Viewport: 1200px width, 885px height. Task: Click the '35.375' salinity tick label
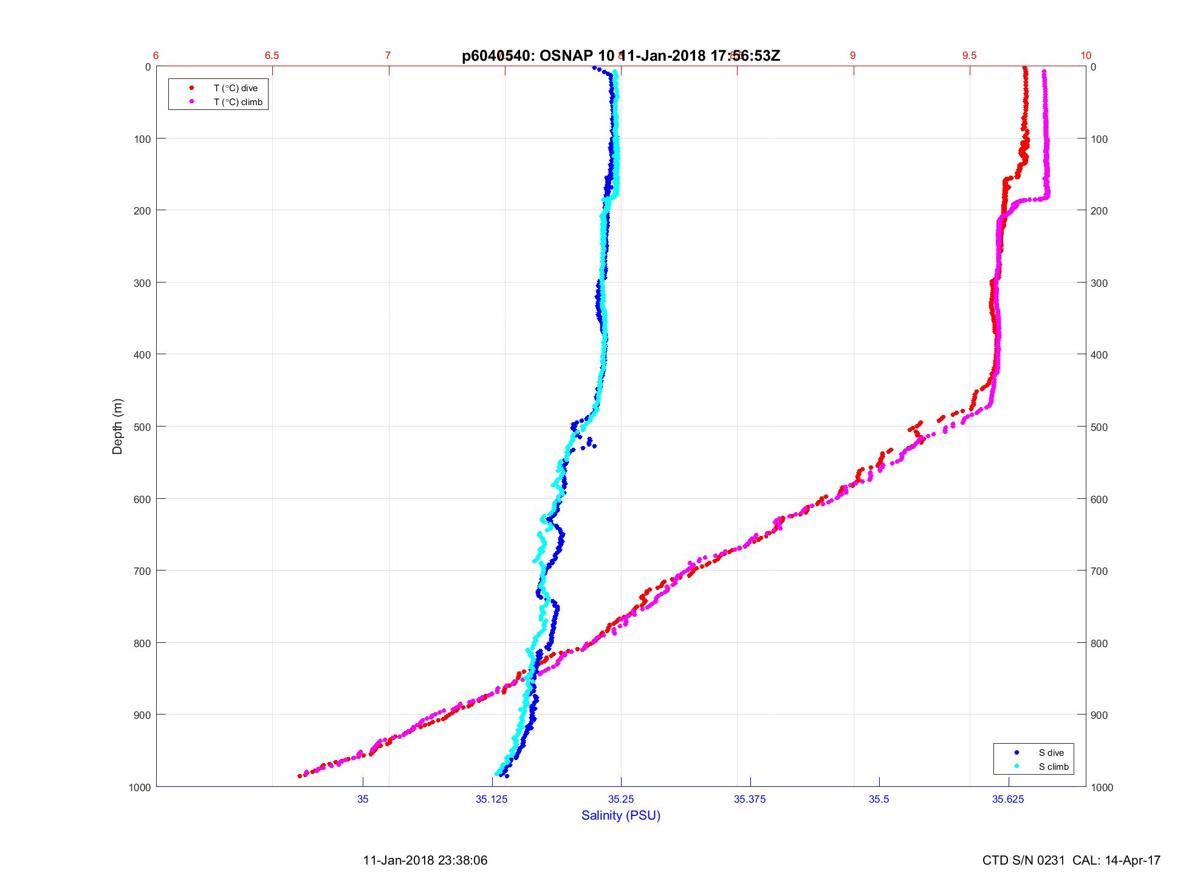click(x=750, y=799)
